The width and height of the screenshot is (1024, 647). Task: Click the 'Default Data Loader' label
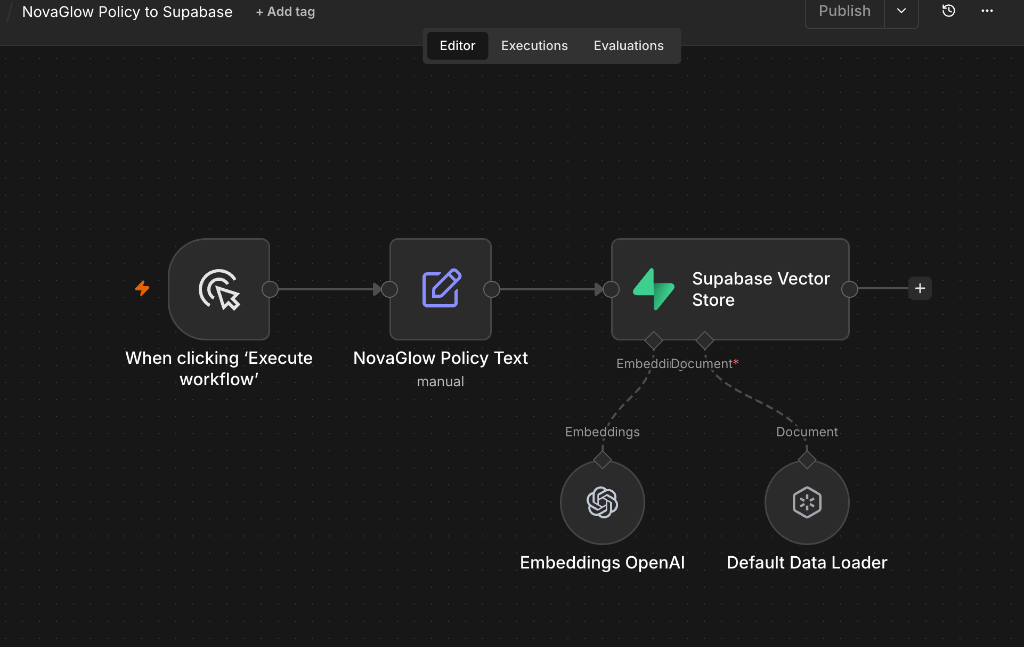807,563
